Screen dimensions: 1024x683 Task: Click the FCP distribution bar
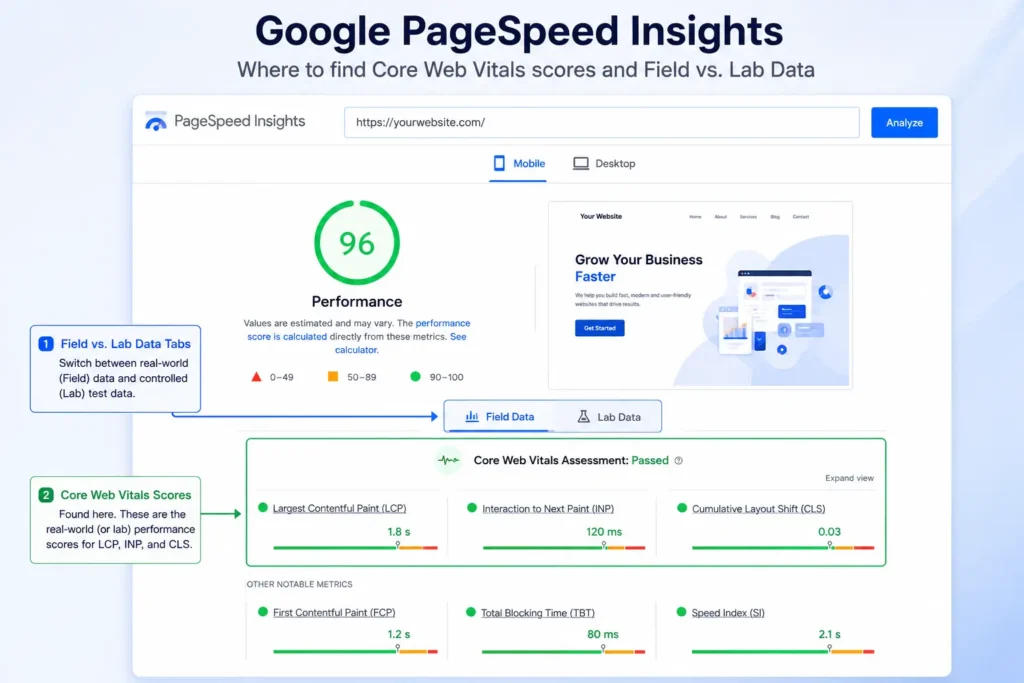click(x=355, y=651)
